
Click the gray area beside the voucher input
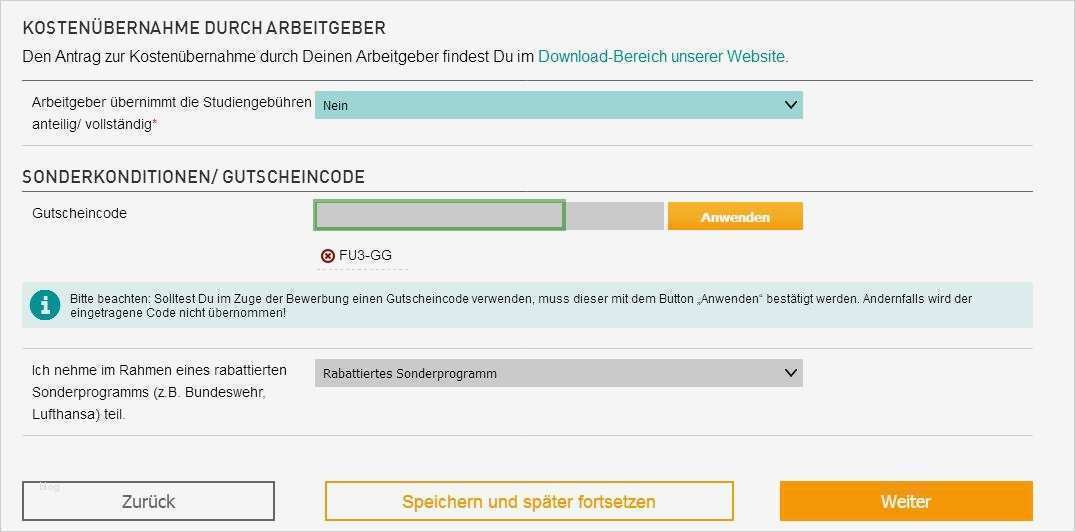point(614,215)
